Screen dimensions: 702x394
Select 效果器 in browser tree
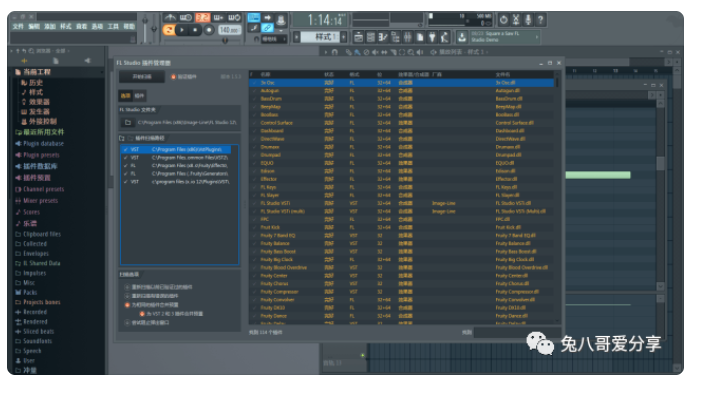pyautogui.click(x=39, y=102)
